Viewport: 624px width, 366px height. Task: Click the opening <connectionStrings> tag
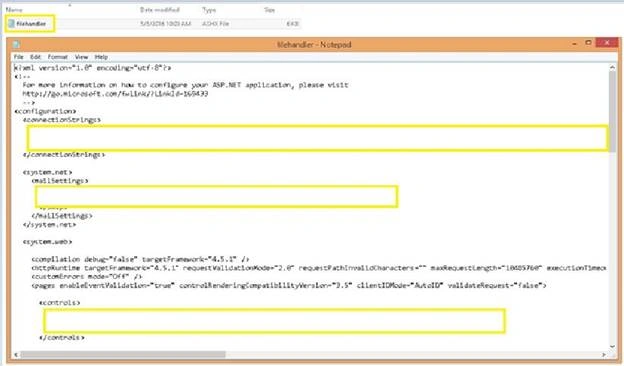pyautogui.click(x=62, y=120)
